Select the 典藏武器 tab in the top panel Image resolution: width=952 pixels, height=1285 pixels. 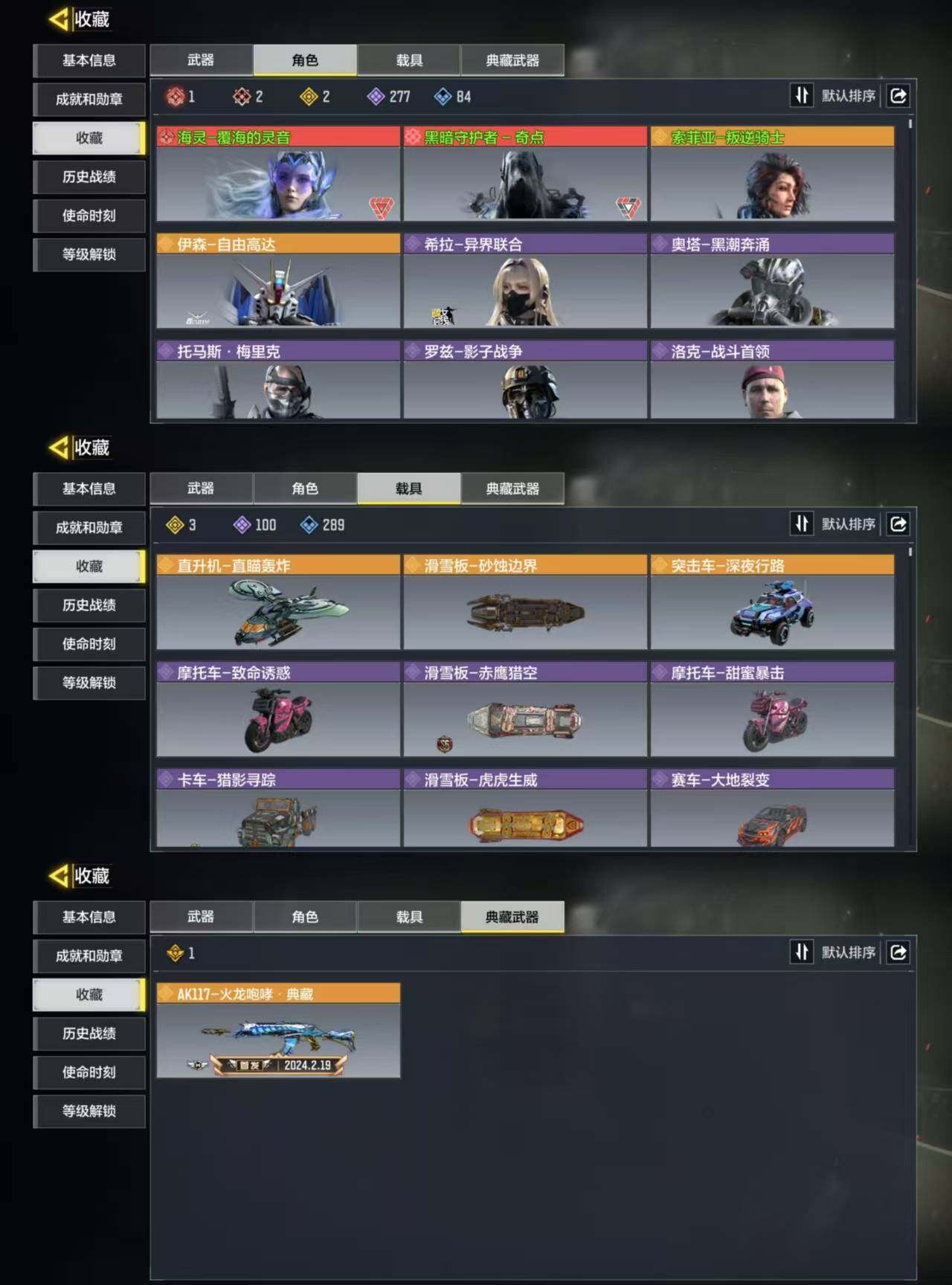(512, 60)
